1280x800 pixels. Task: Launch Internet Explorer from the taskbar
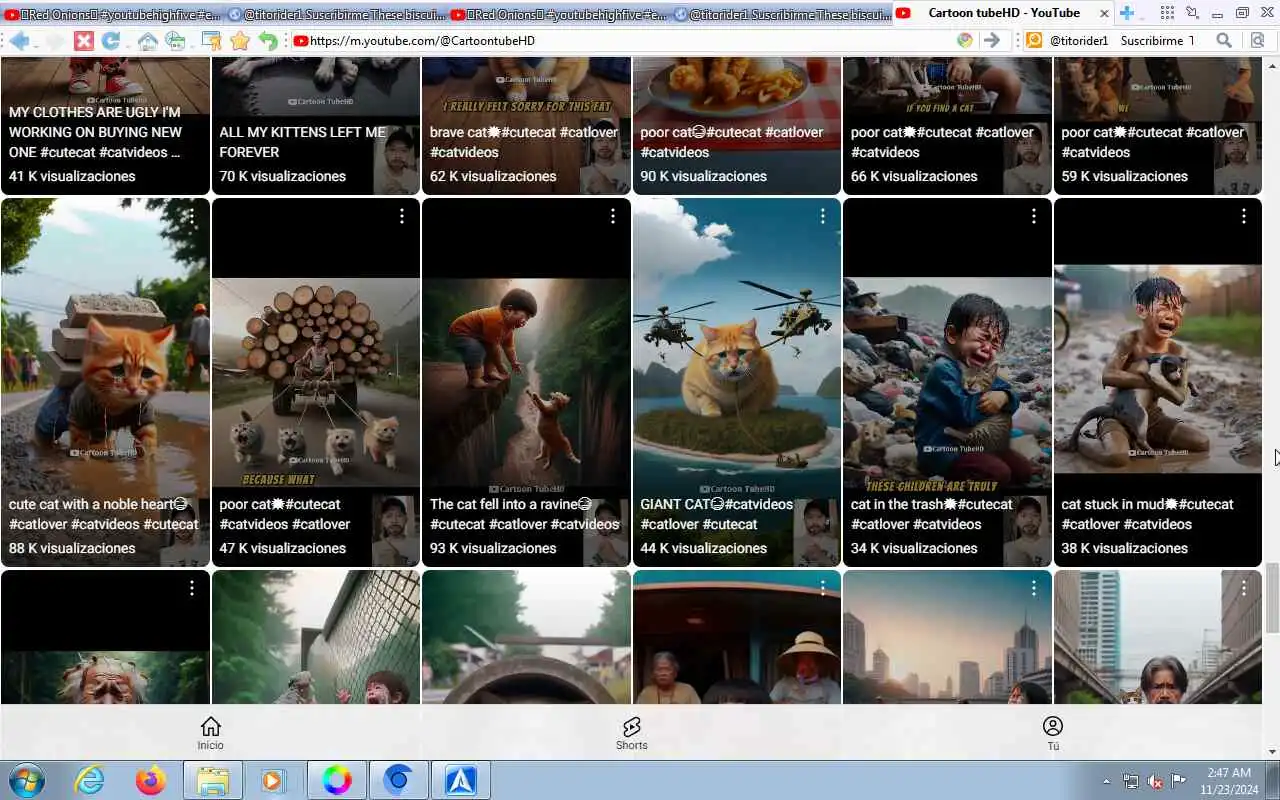click(89, 780)
